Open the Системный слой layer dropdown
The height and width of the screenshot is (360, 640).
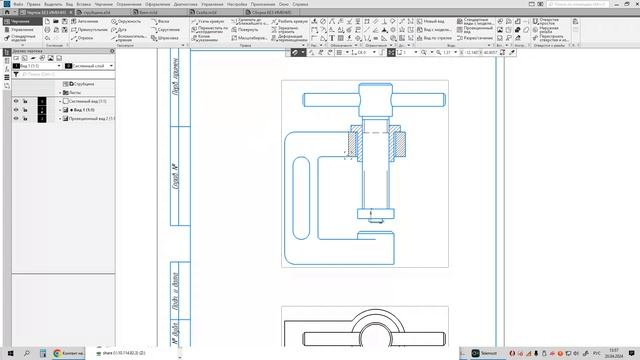click(111, 66)
